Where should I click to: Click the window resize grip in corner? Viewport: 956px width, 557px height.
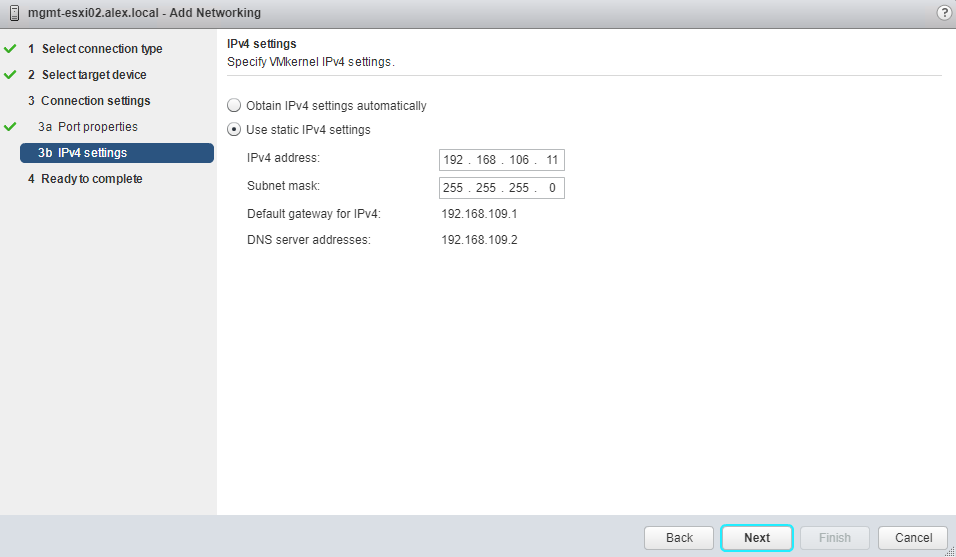tap(949, 551)
